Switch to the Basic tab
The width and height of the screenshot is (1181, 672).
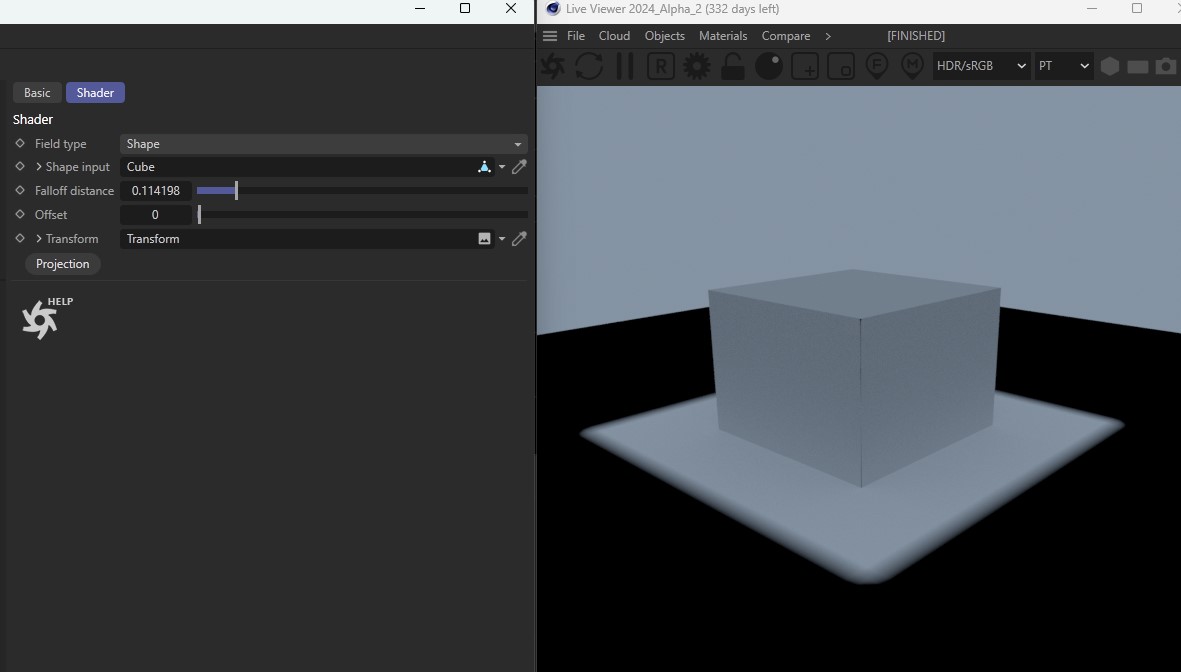[37, 93]
